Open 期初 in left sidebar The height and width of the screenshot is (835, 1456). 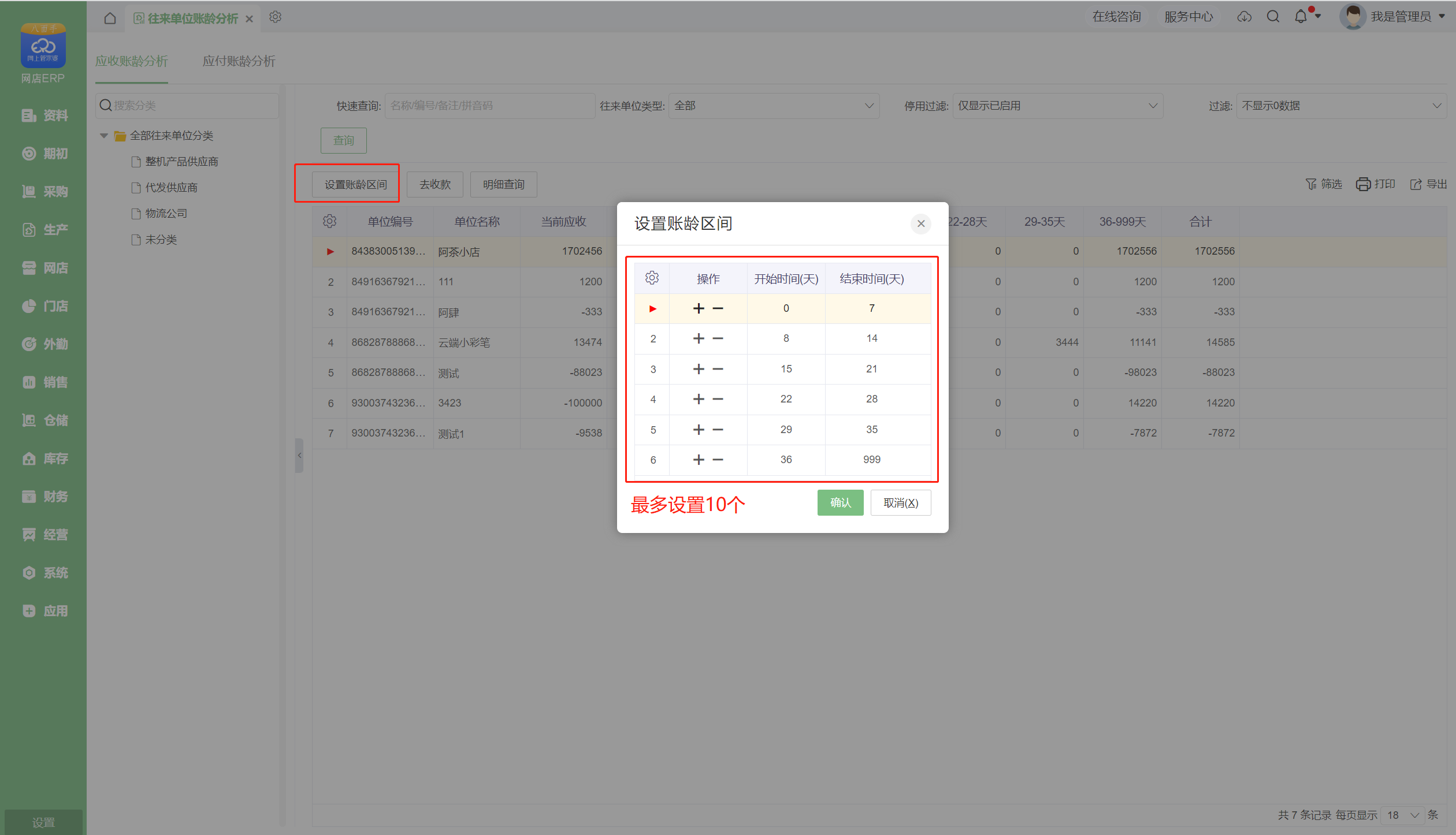(x=44, y=154)
